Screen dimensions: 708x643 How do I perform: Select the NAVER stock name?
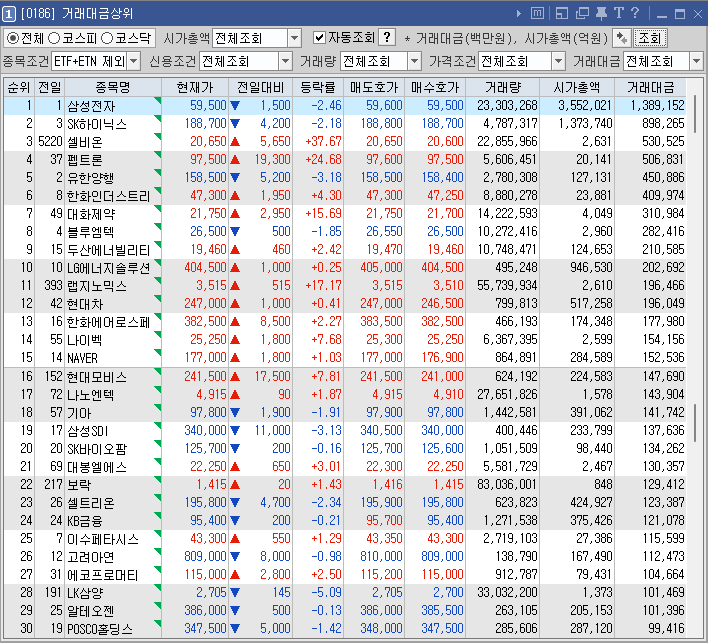tap(82, 359)
